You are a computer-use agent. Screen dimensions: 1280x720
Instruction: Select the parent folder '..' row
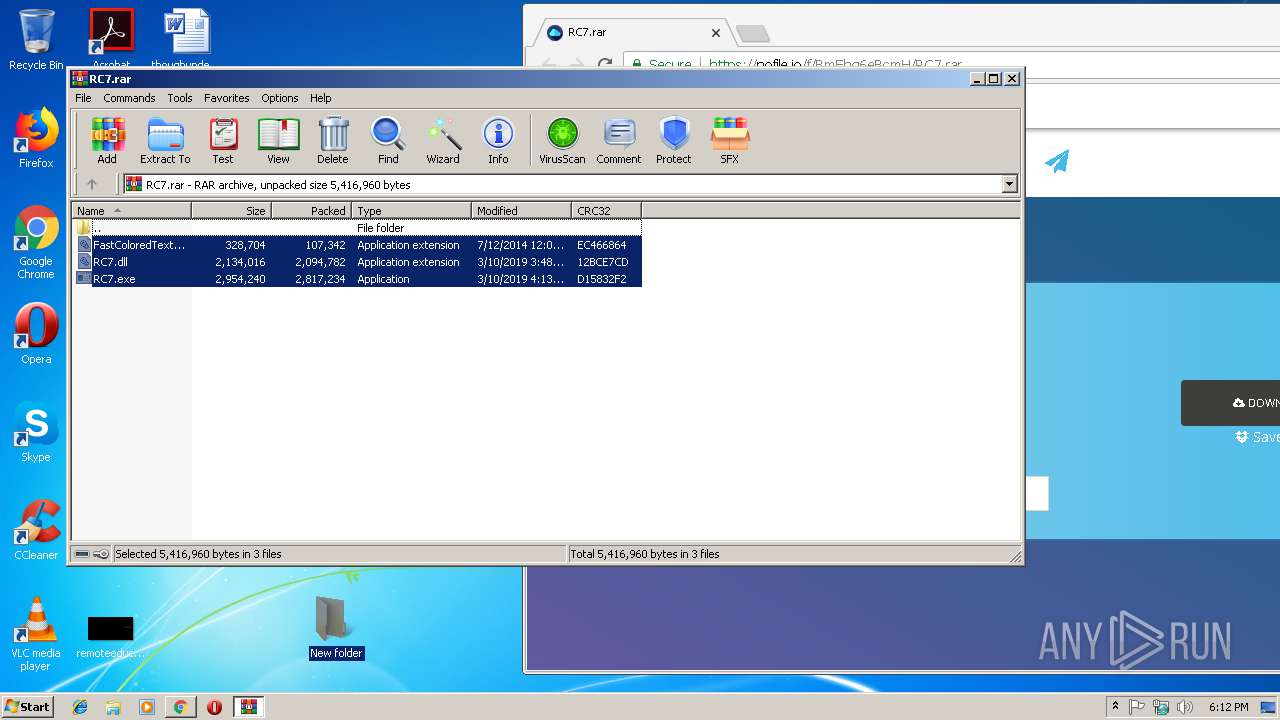pos(357,228)
